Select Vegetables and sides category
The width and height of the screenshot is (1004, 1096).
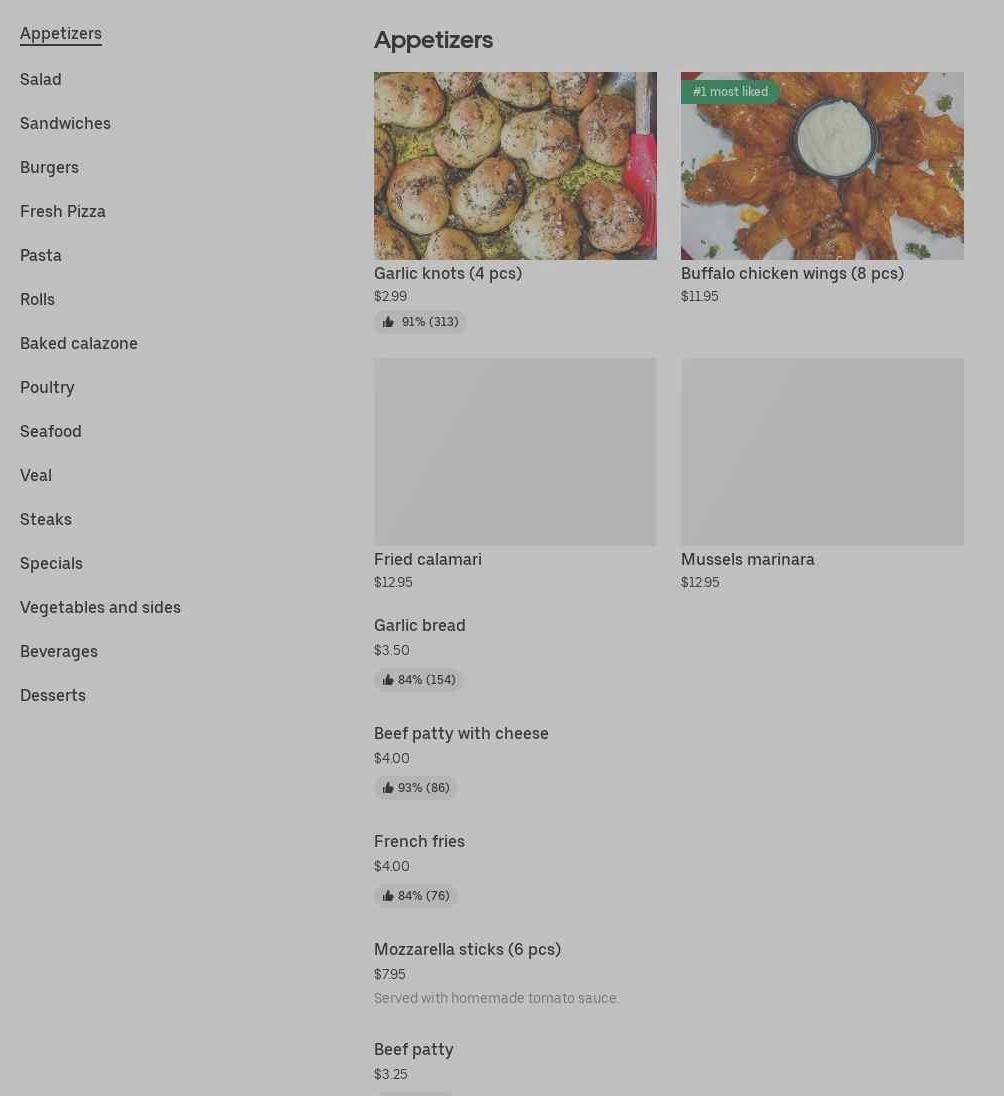(101, 607)
